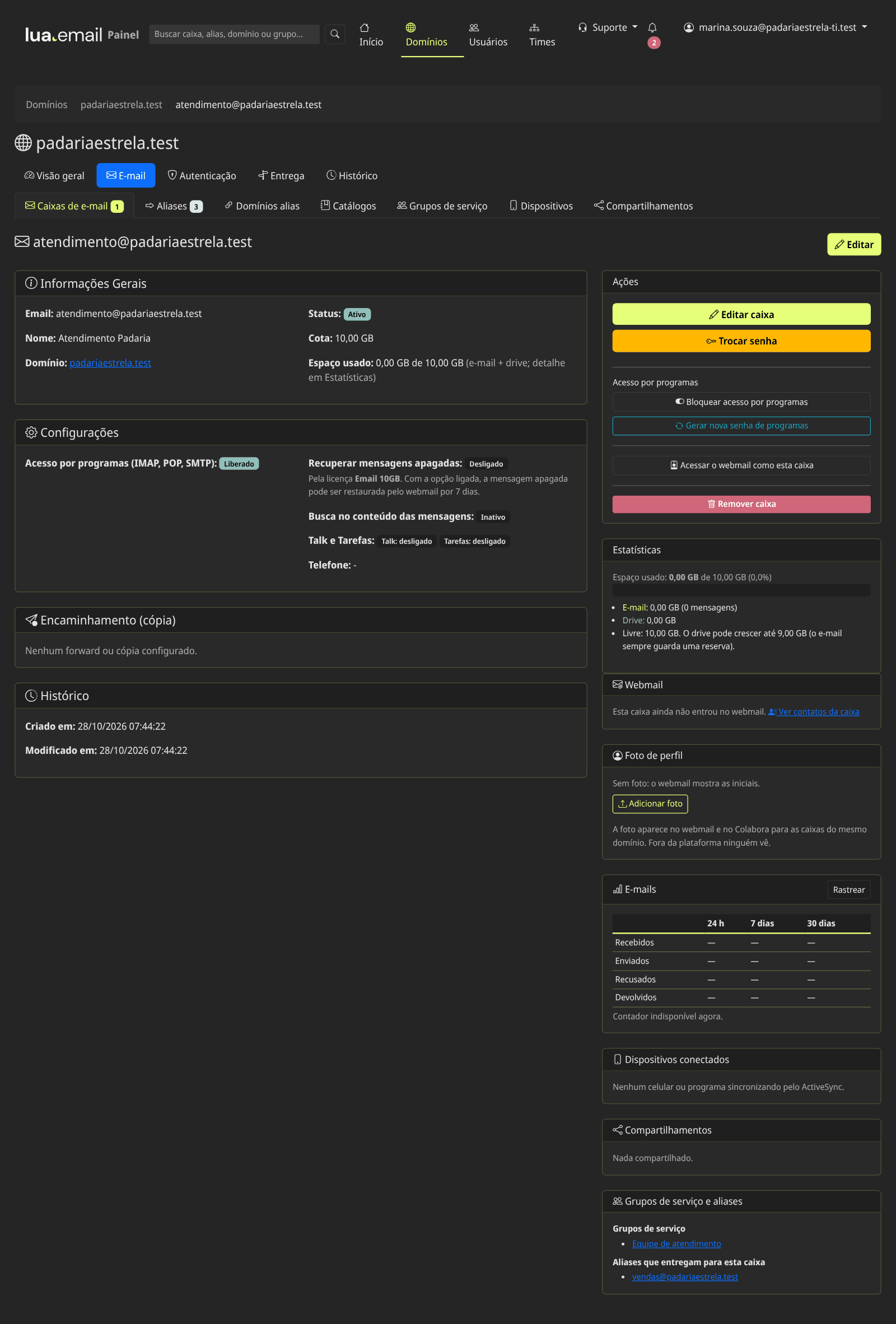The height and width of the screenshot is (1324, 896).
Task: Click the gear icon in Configurações header
Action: pos(31,432)
